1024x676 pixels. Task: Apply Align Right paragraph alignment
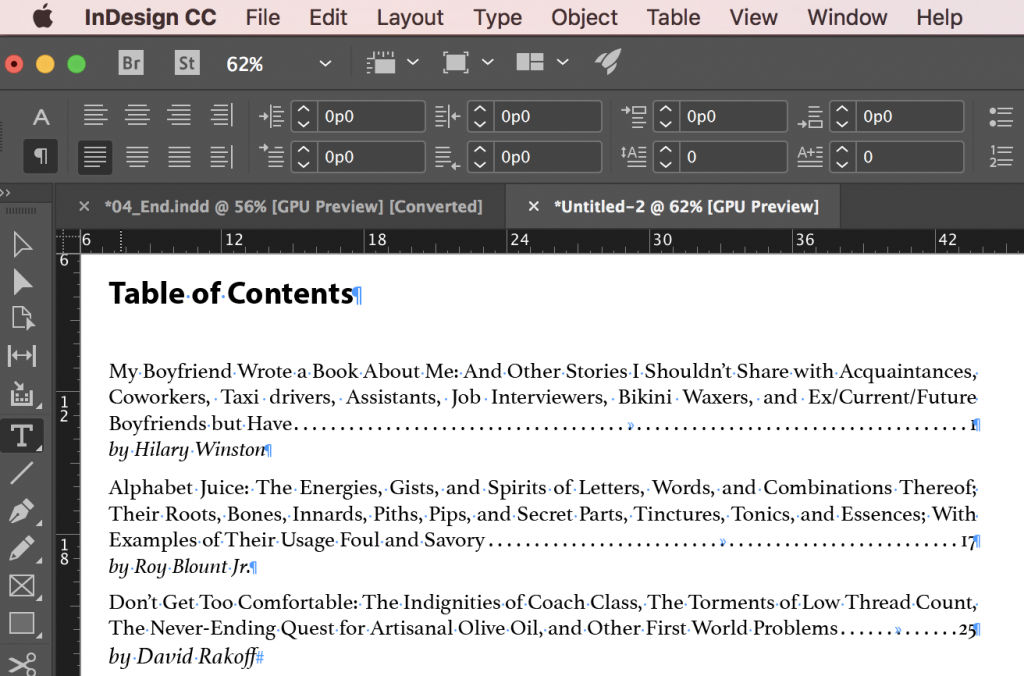click(179, 116)
